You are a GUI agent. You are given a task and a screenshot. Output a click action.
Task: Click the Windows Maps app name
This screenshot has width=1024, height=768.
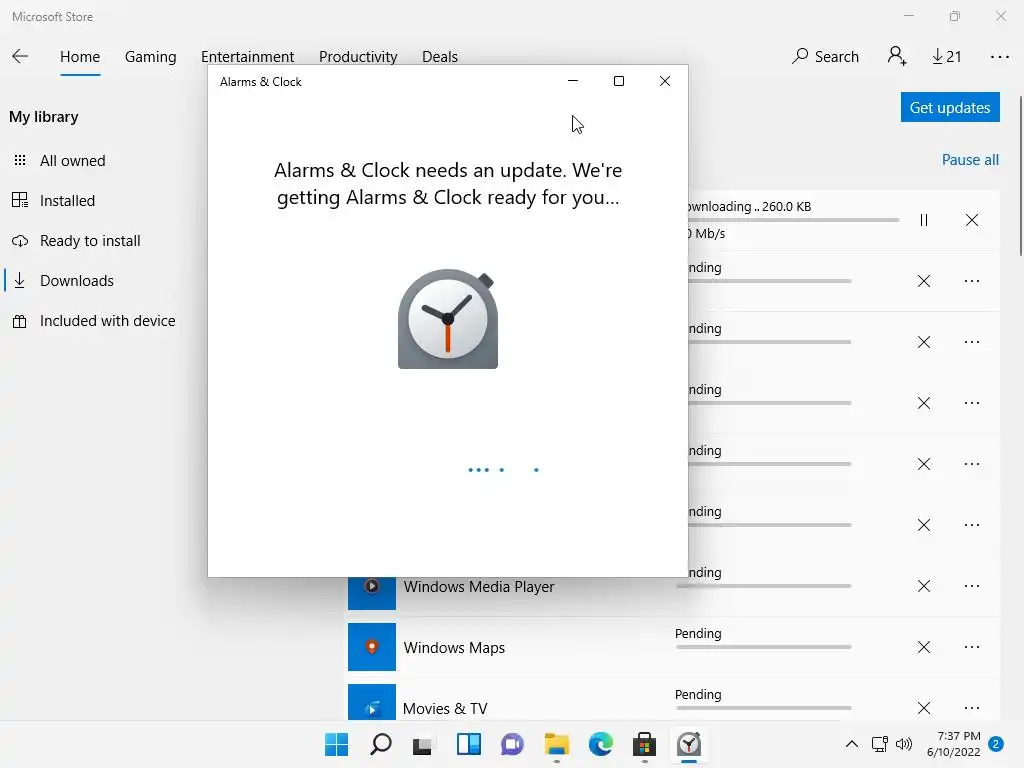coord(454,648)
